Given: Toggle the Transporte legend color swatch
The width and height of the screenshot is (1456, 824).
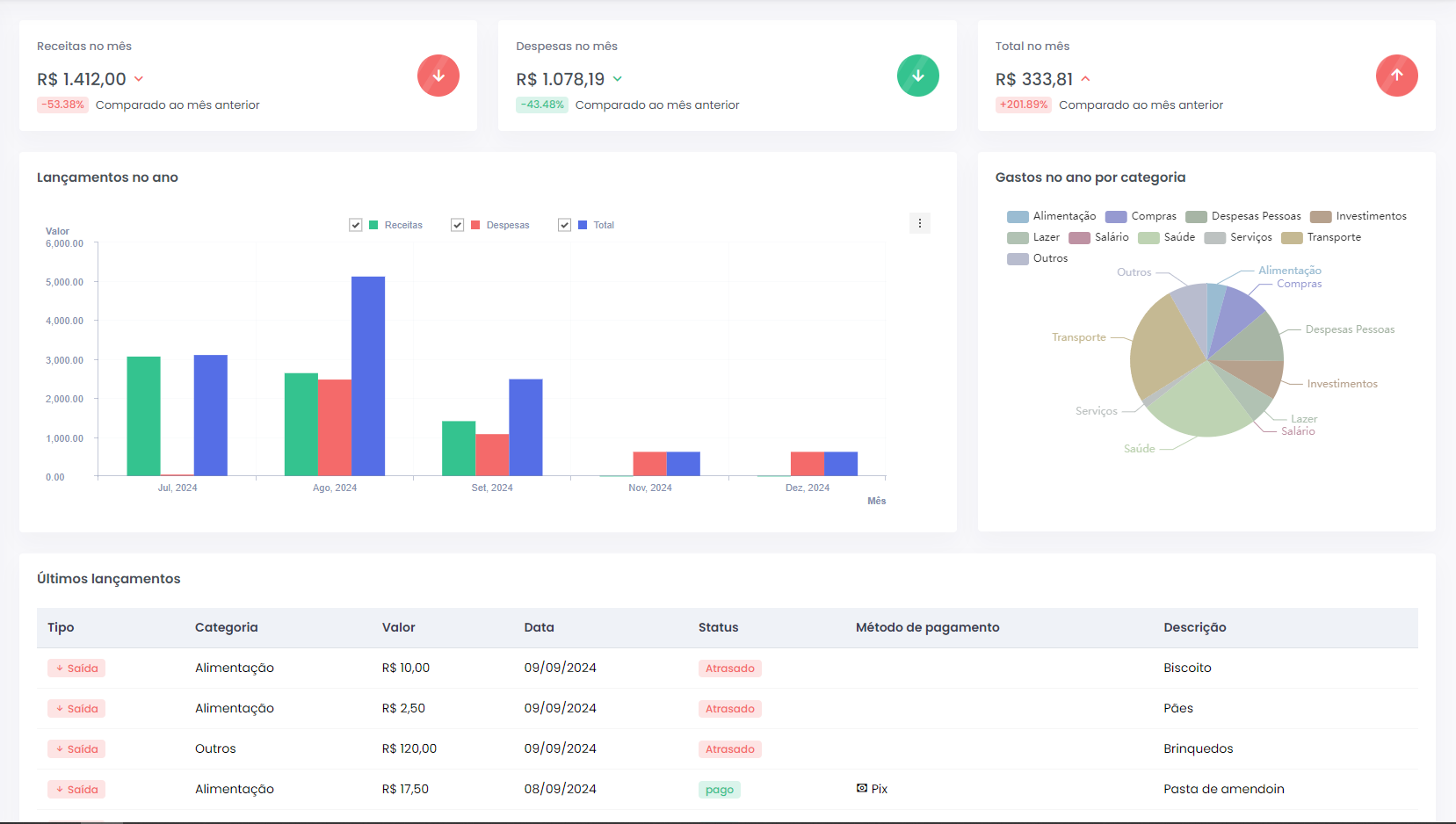Looking at the screenshot, I should pyautogui.click(x=1292, y=238).
